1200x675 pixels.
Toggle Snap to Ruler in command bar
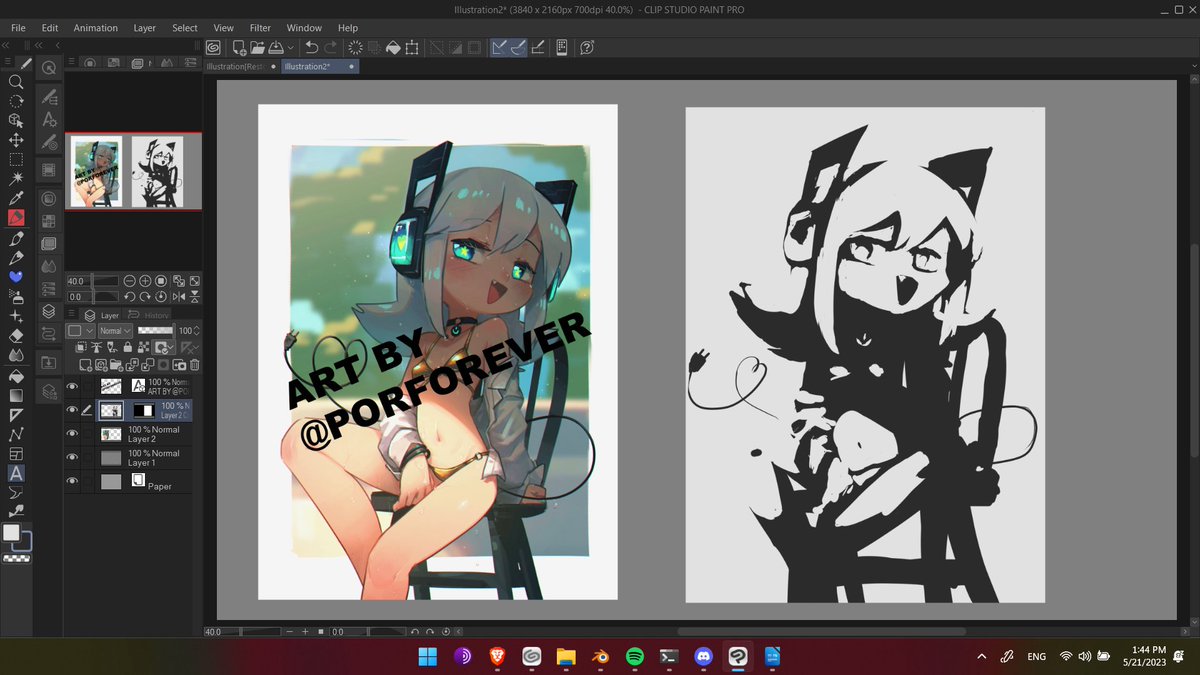tap(498, 47)
